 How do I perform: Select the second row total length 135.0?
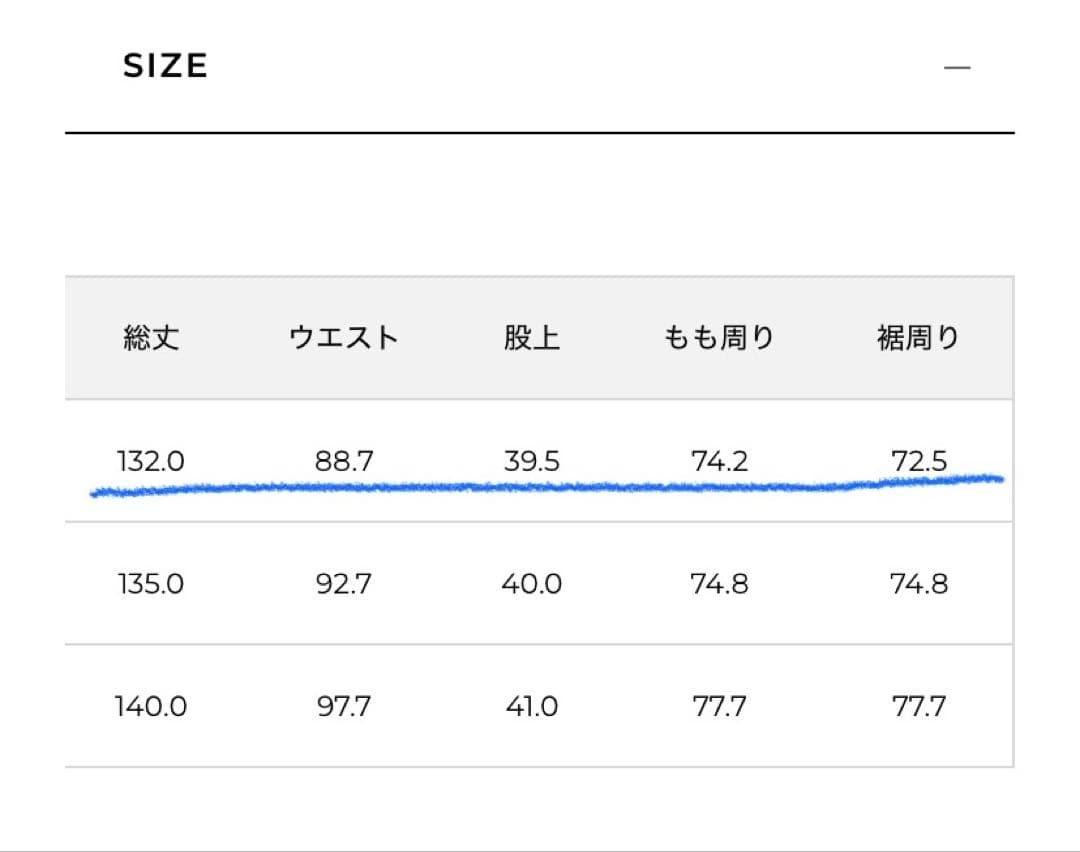click(149, 584)
